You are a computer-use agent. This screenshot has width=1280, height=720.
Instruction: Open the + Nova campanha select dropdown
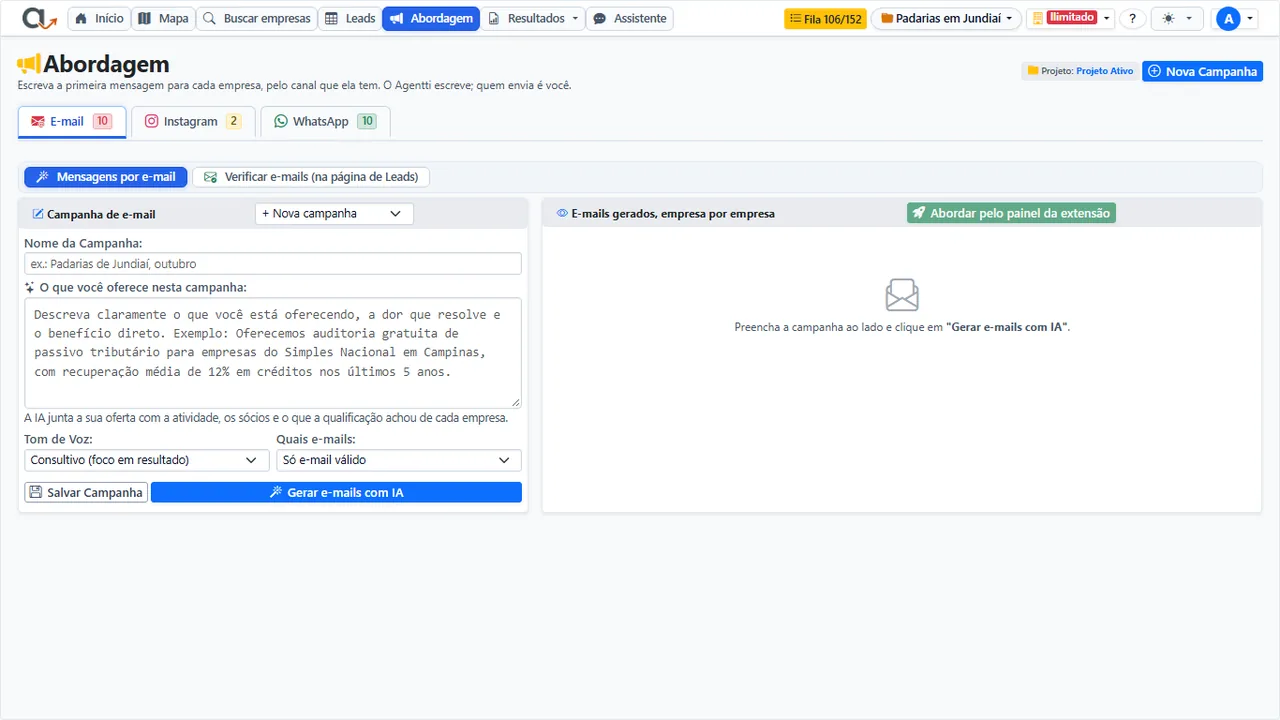pos(334,213)
